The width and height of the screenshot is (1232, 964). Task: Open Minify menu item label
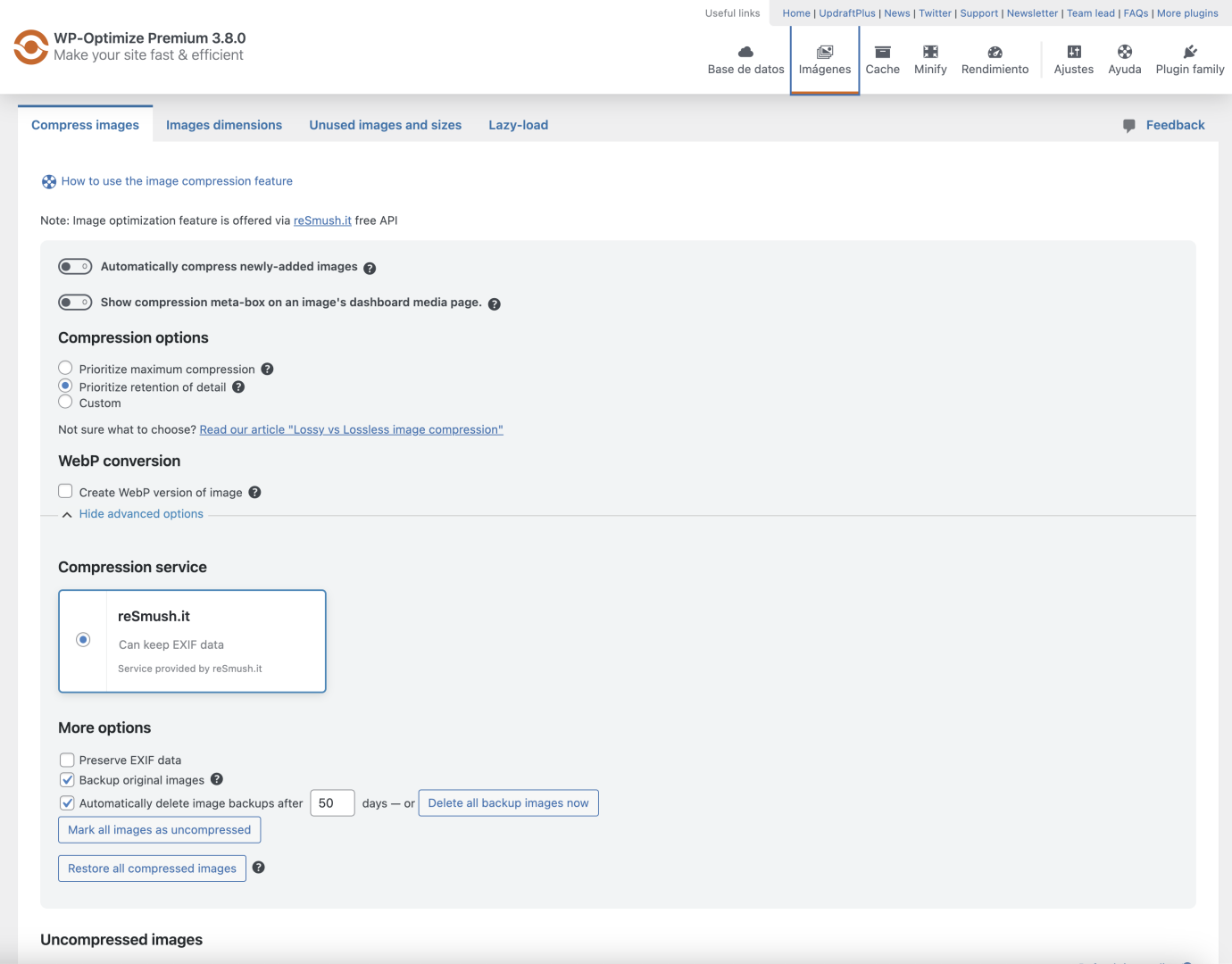930,70
